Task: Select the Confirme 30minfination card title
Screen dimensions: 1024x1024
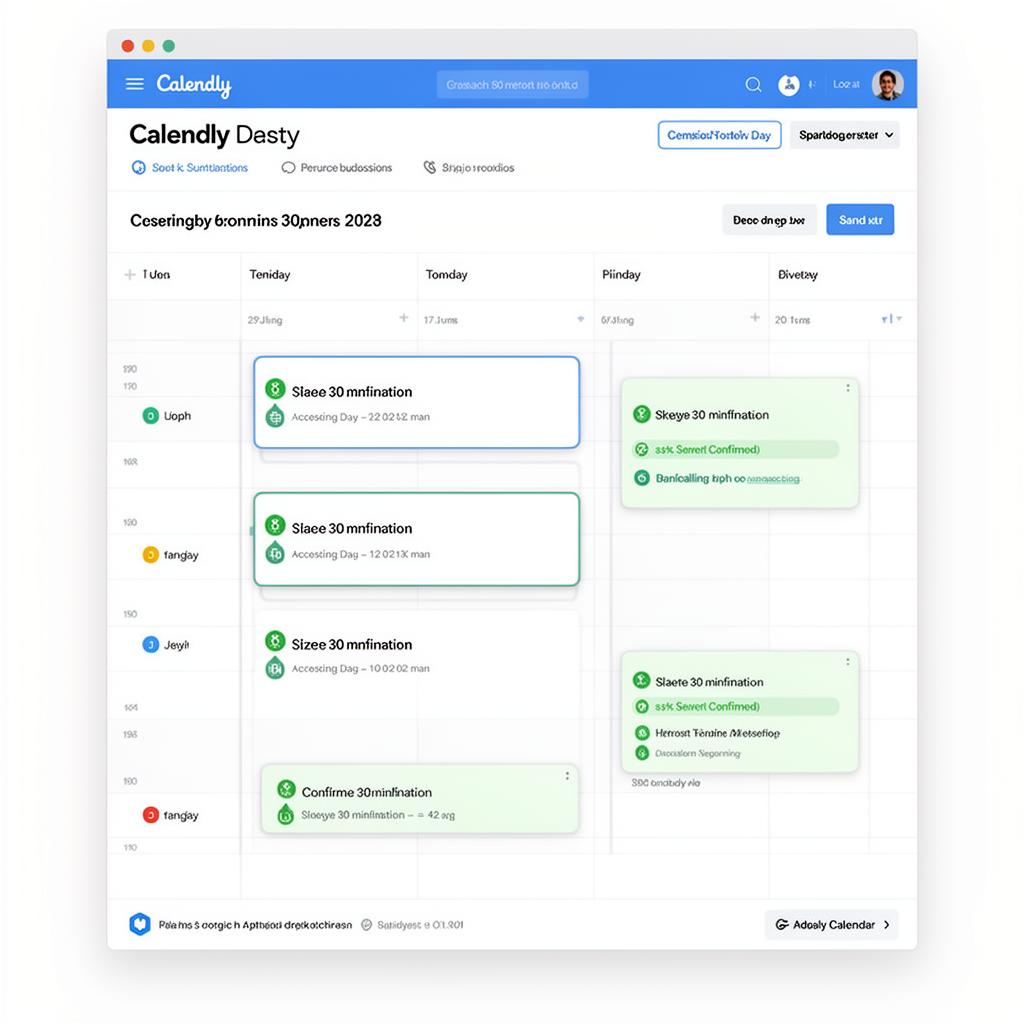Action: coord(366,792)
